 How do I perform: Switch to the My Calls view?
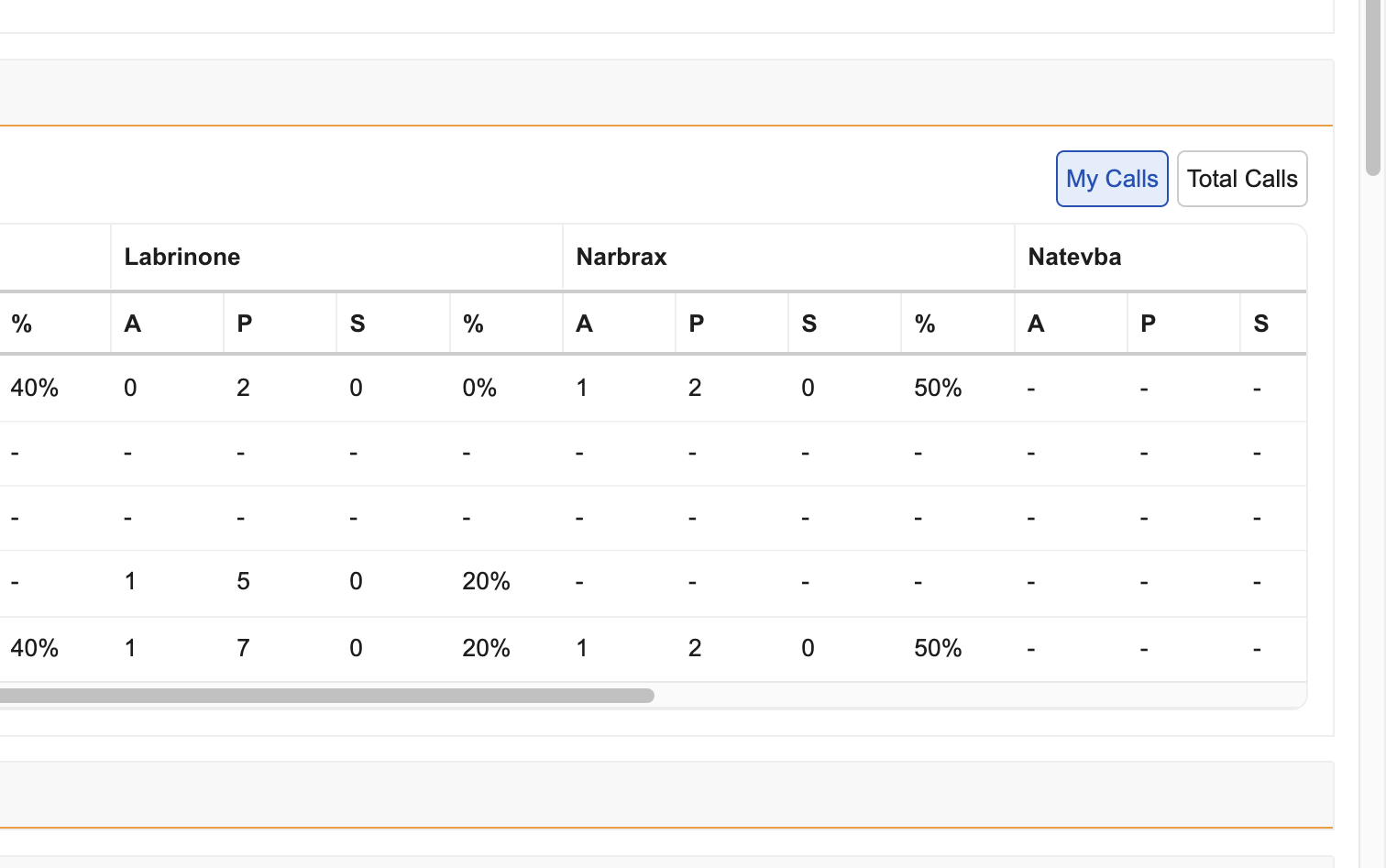pyautogui.click(x=1111, y=179)
